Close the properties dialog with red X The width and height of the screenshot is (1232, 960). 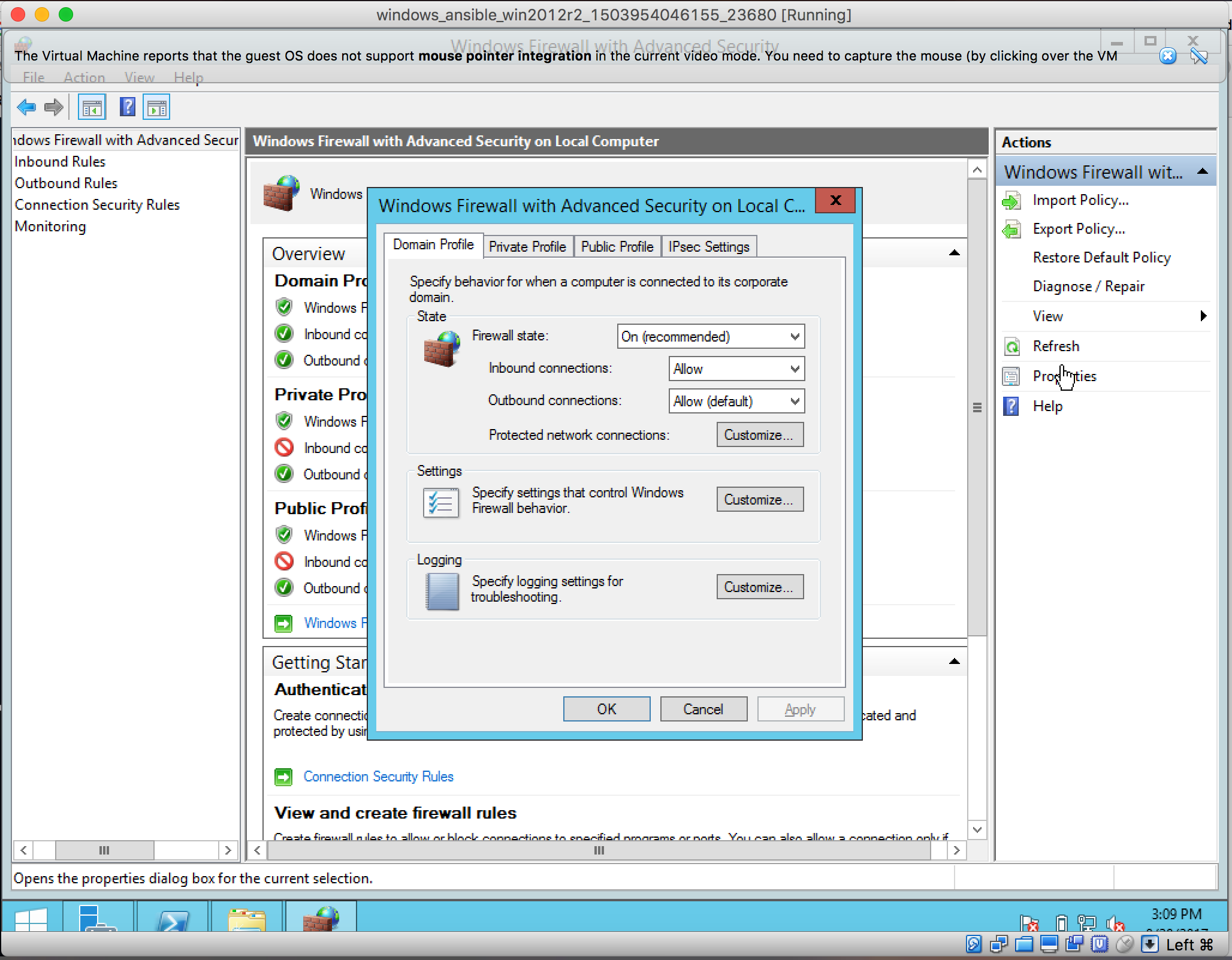(835, 201)
